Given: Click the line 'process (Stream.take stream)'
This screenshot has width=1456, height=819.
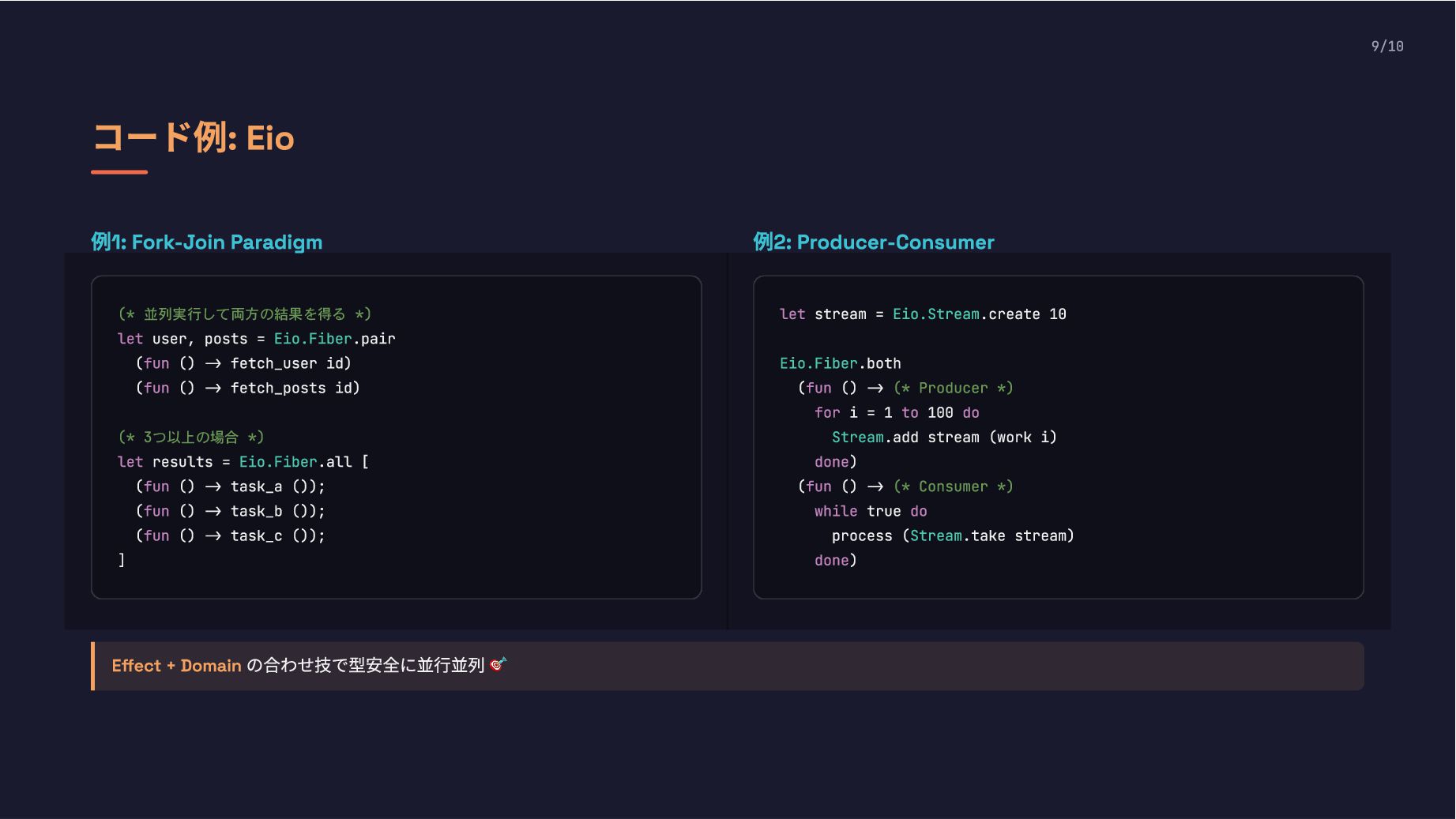Looking at the screenshot, I should (x=953, y=535).
